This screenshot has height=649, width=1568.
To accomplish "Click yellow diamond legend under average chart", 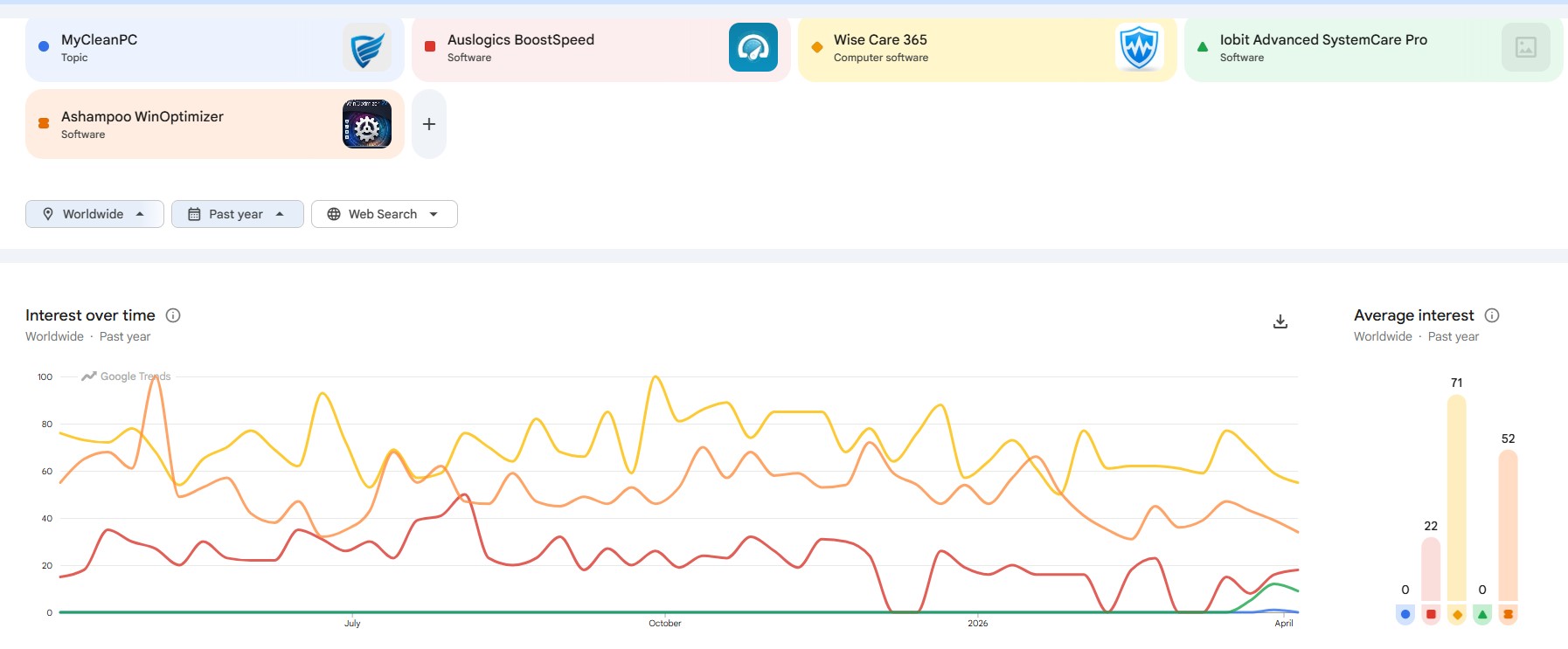I will coord(1457,614).
